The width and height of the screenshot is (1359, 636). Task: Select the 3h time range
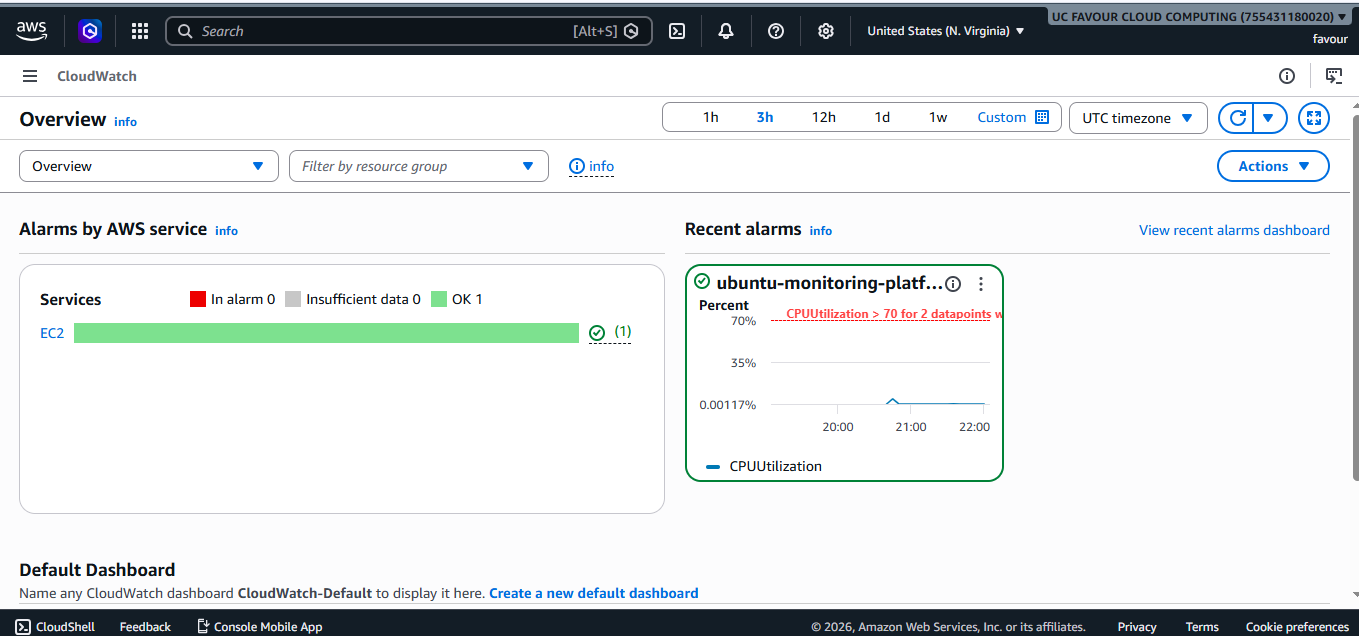(765, 117)
